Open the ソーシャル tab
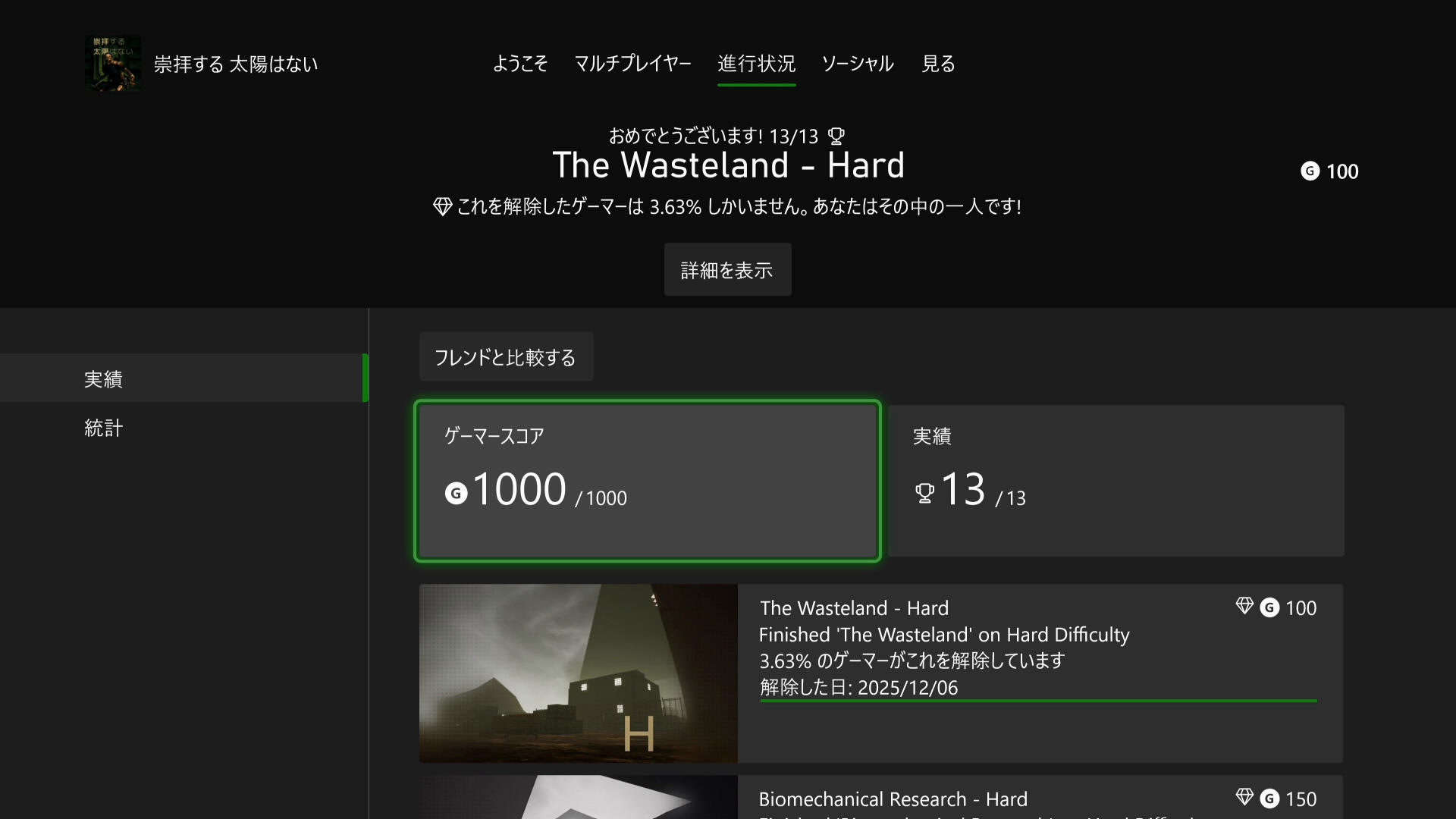Screen dimensions: 1456x819 click(x=858, y=64)
